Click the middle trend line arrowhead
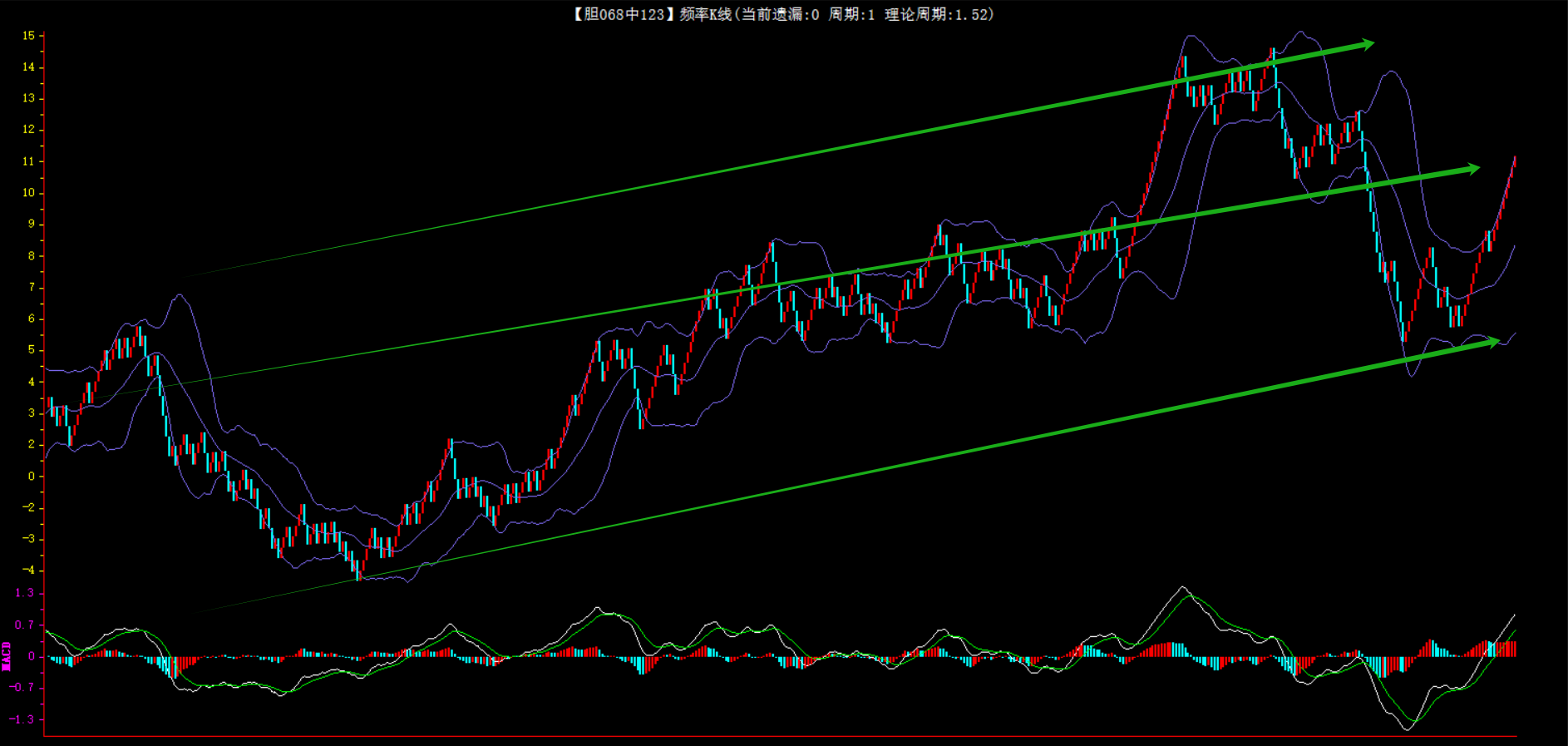 1472,169
